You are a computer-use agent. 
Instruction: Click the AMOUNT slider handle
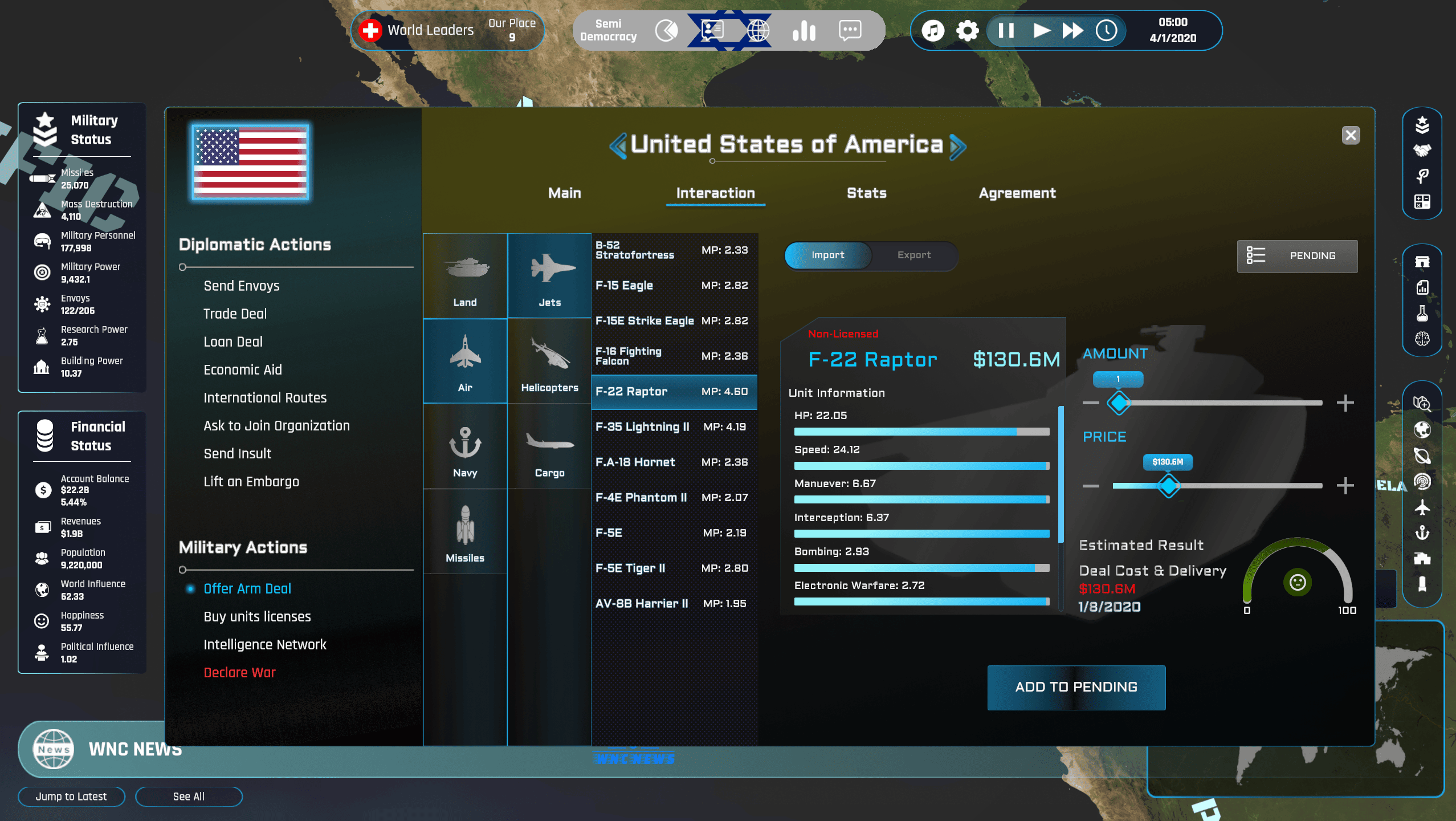tap(1118, 403)
